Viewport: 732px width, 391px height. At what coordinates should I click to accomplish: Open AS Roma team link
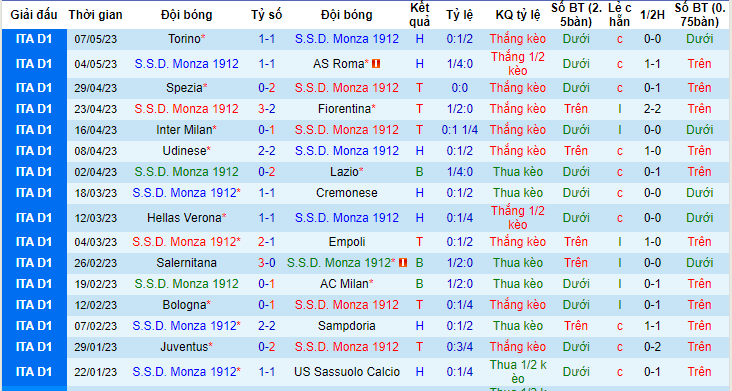pos(338,63)
